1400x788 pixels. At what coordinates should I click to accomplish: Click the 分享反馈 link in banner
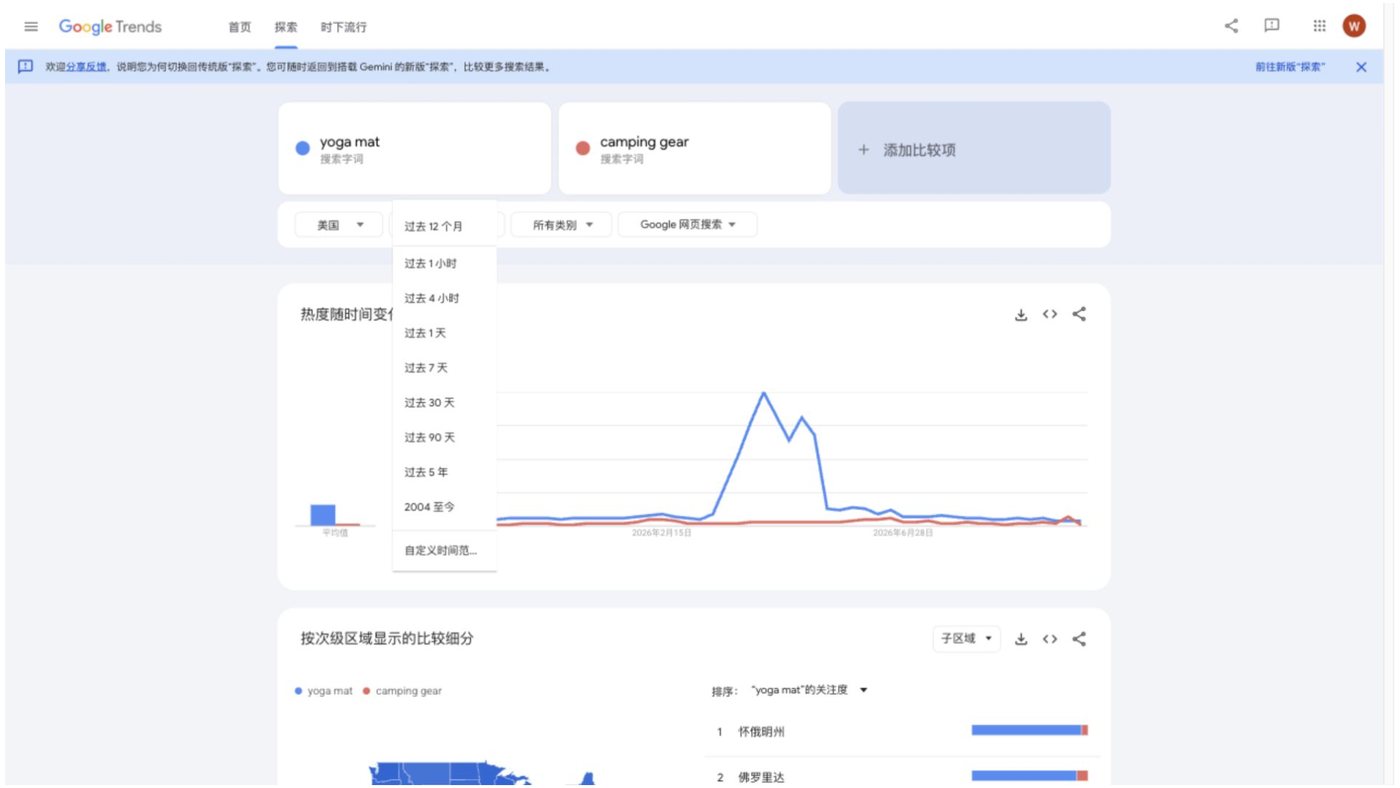pos(86,67)
